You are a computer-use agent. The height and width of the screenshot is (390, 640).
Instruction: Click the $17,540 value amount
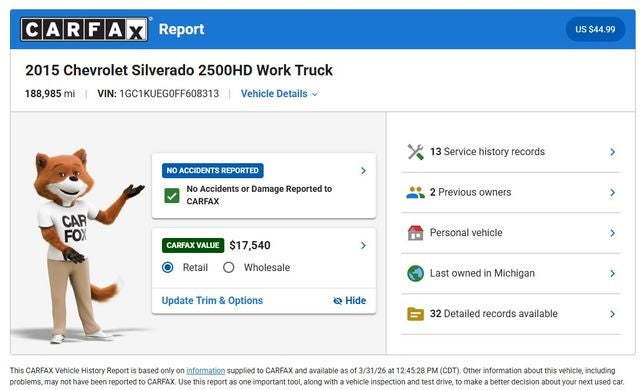point(250,245)
